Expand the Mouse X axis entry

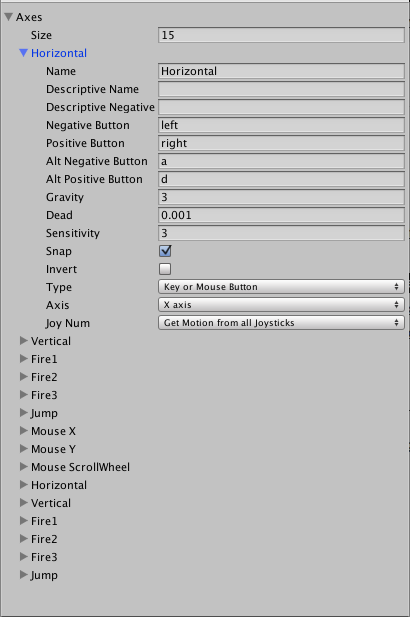click(x=24, y=431)
